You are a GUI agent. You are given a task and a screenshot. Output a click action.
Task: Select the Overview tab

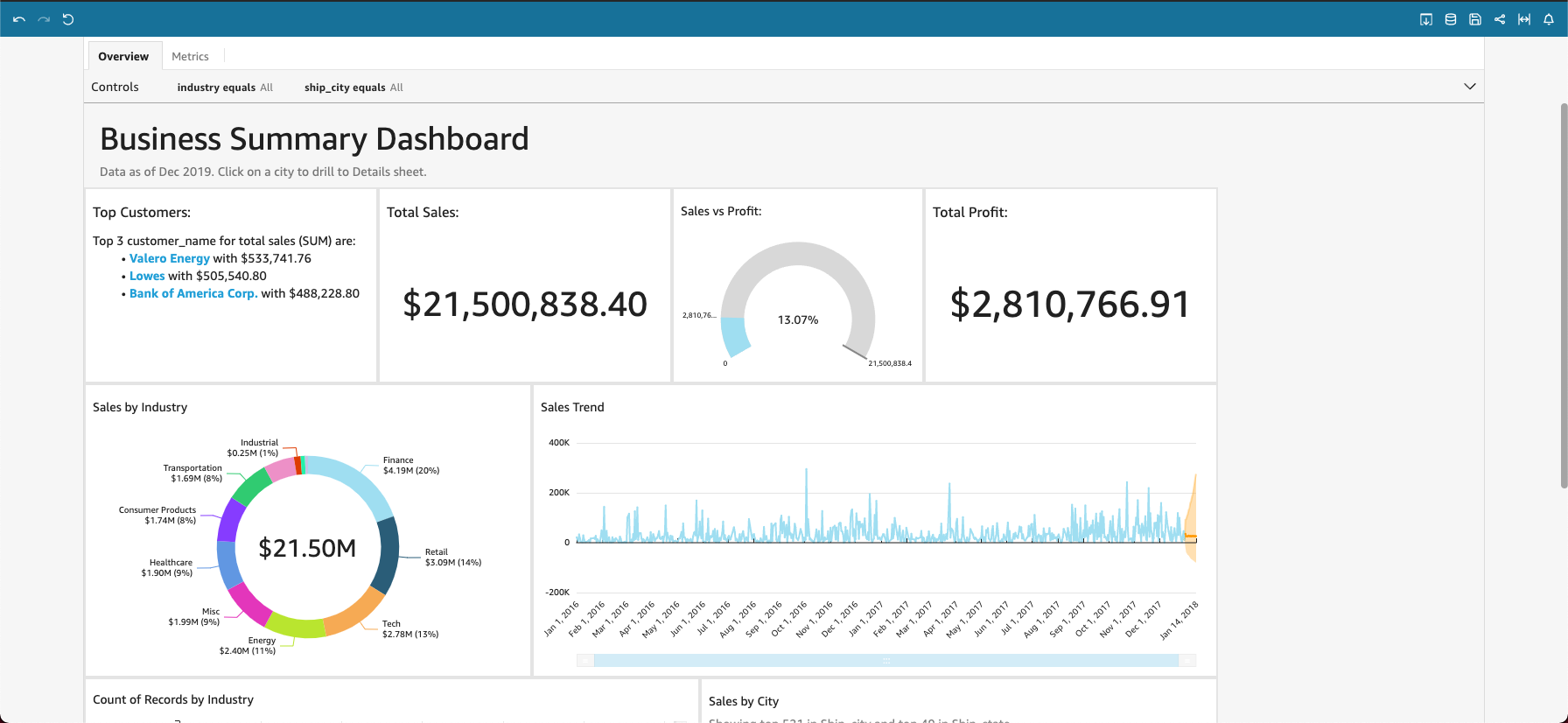123,57
